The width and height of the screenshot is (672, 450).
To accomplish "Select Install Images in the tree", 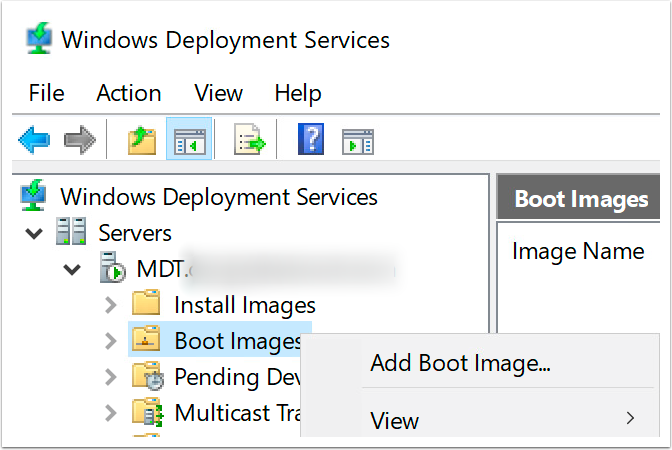I will coord(245,305).
